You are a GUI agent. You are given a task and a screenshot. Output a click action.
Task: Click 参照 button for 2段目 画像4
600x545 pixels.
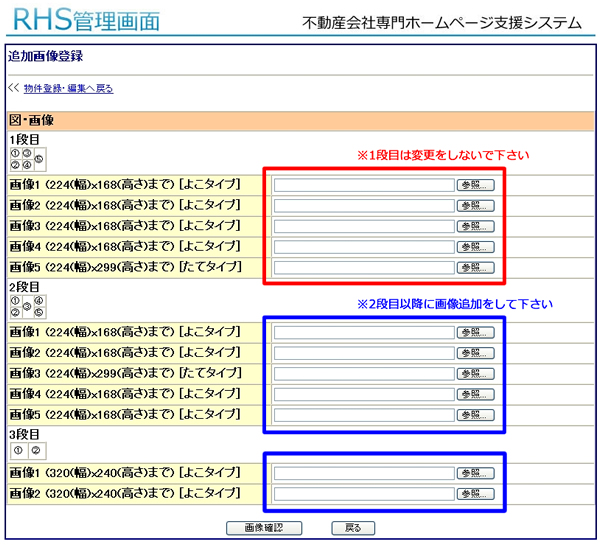point(476,395)
